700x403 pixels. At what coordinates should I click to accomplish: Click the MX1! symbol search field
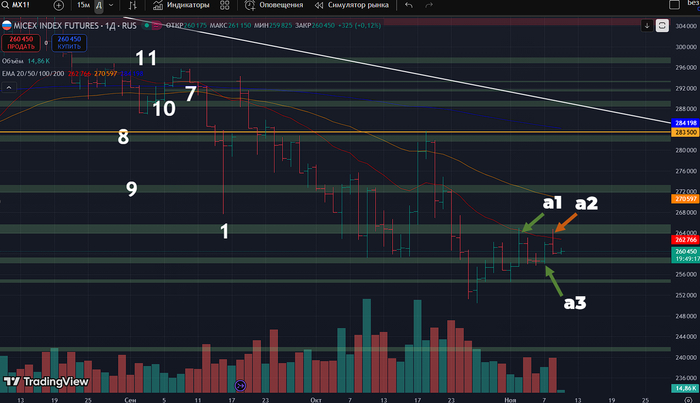tap(24, 6)
